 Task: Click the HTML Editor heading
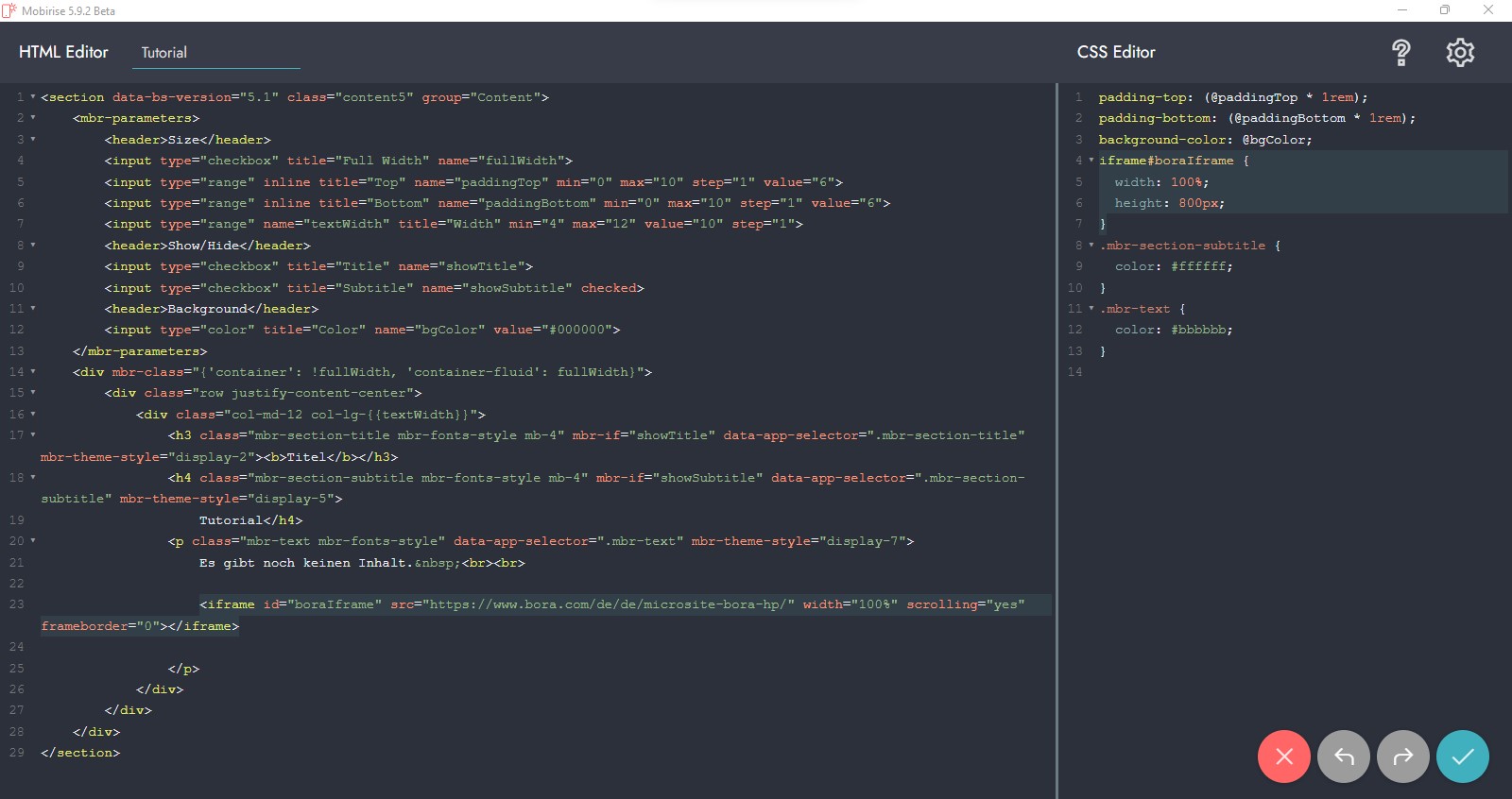63,52
